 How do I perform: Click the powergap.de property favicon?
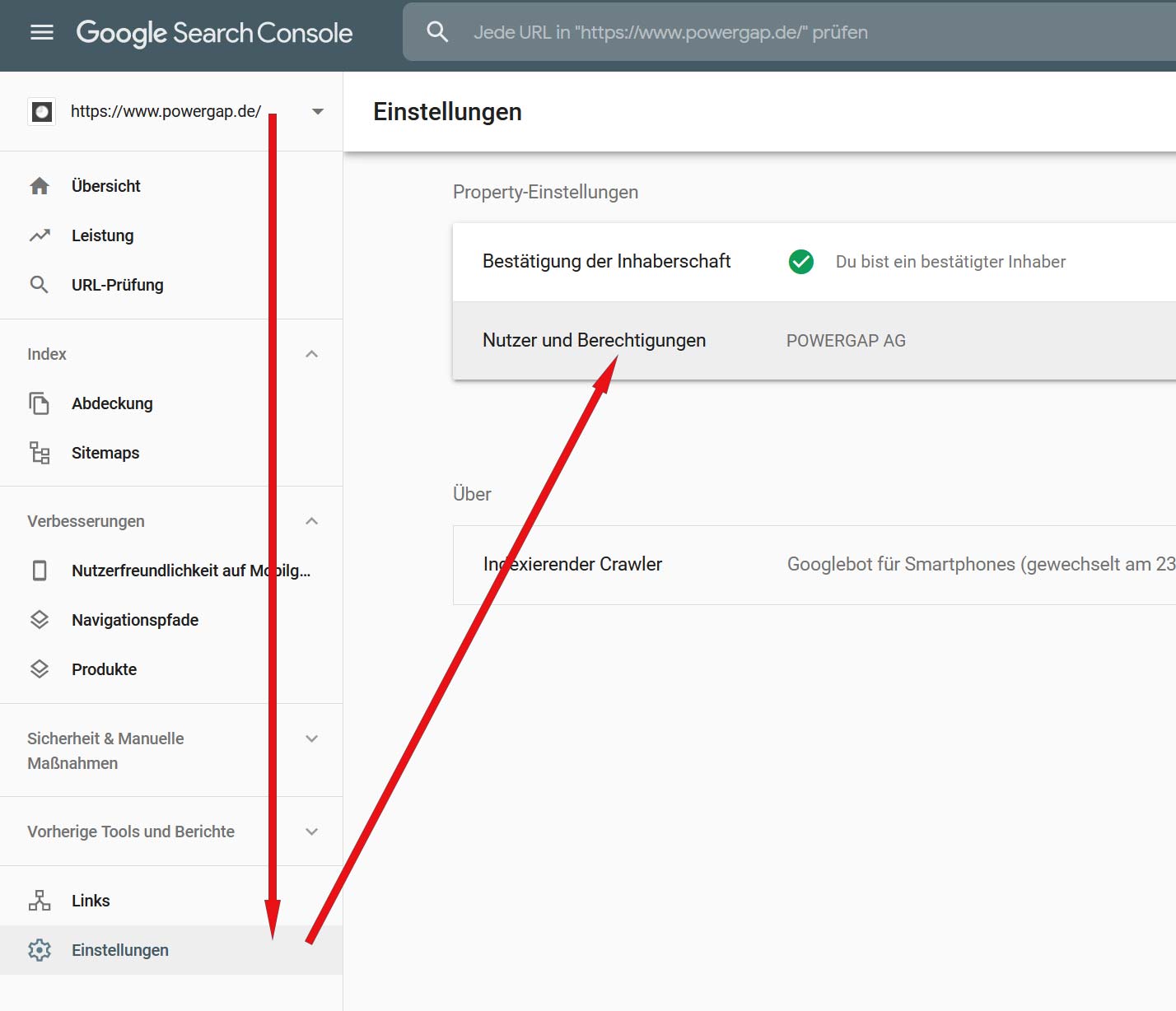(42, 111)
